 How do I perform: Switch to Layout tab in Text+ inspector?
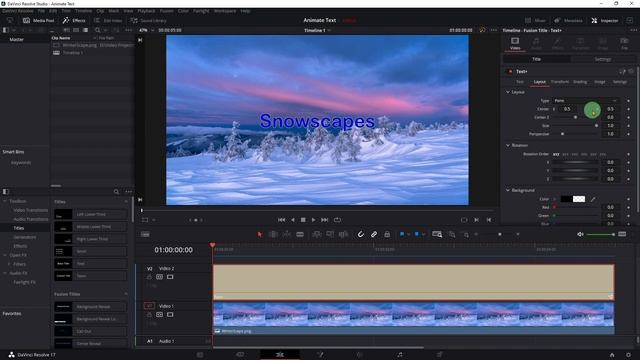pyautogui.click(x=540, y=82)
